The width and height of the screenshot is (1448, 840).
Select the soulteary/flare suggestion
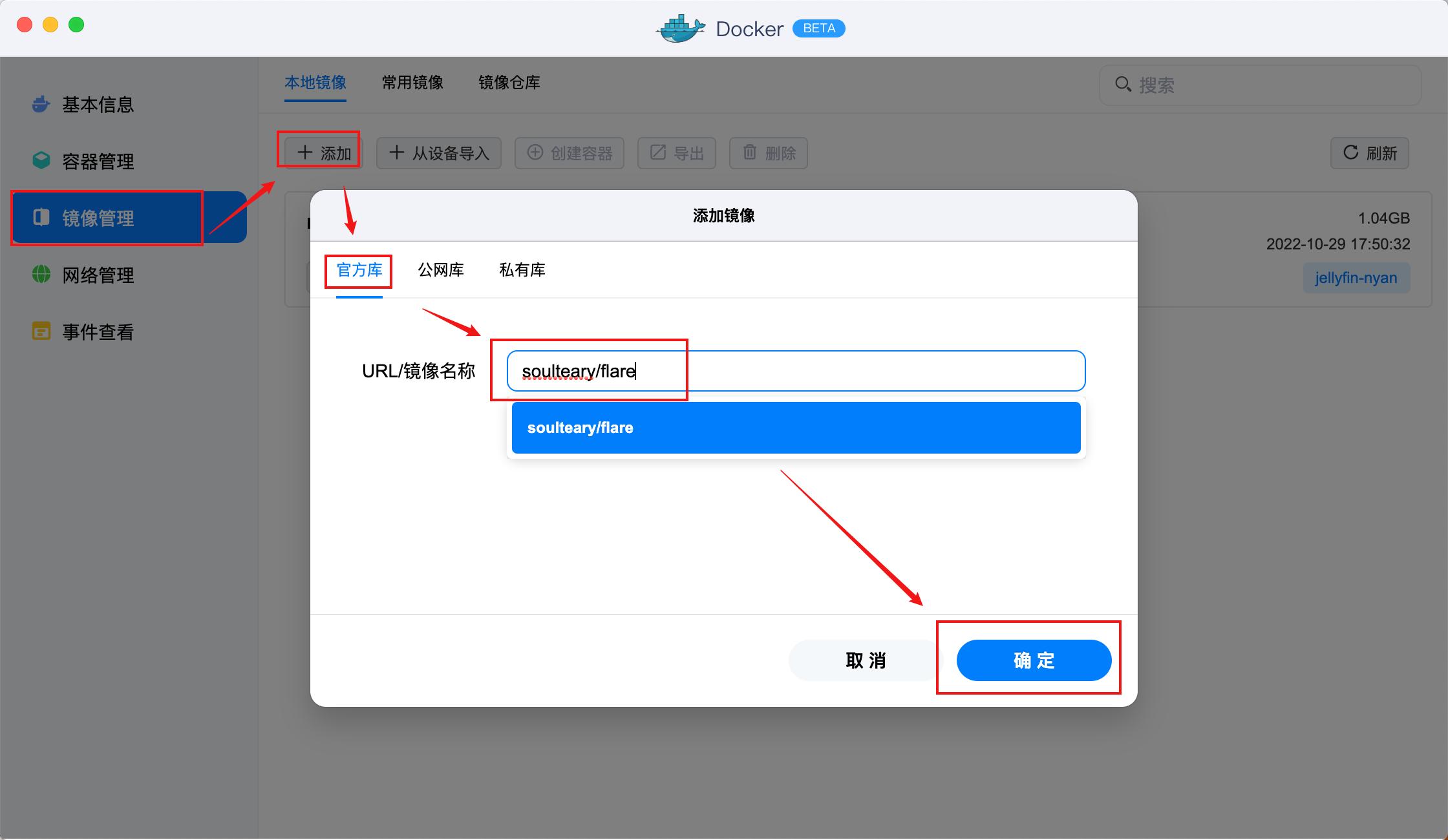click(x=796, y=427)
